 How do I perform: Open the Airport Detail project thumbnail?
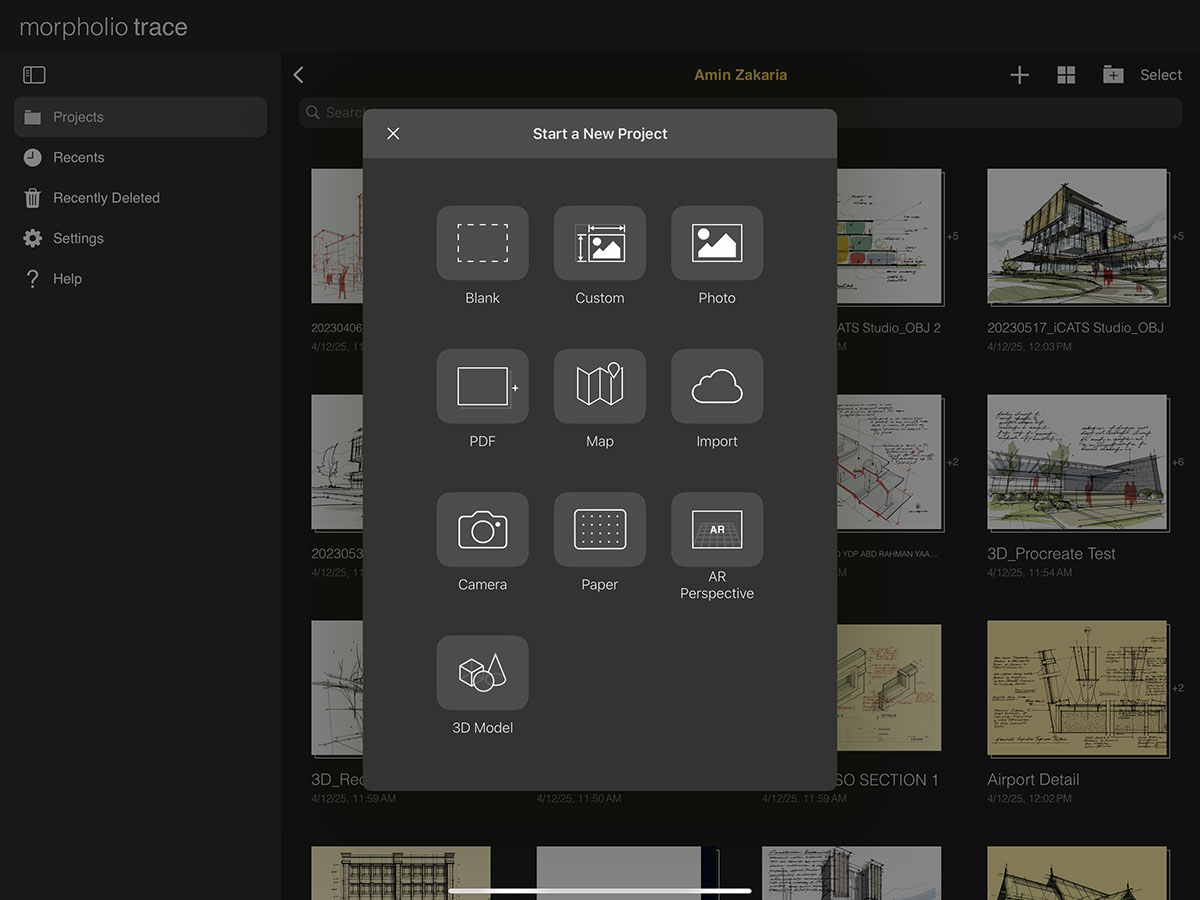tap(1076, 688)
